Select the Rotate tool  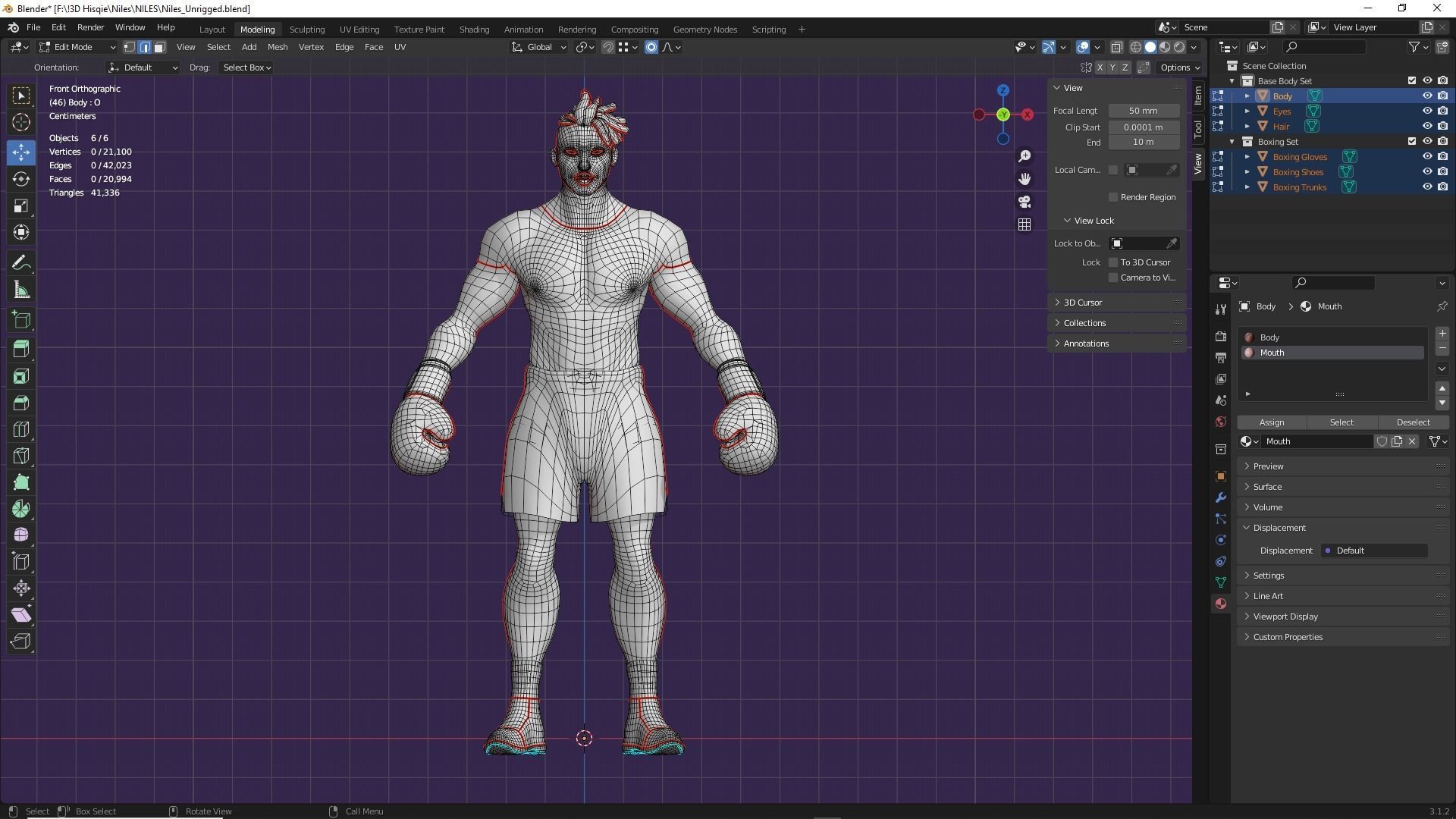pyautogui.click(x=21, y=179)
